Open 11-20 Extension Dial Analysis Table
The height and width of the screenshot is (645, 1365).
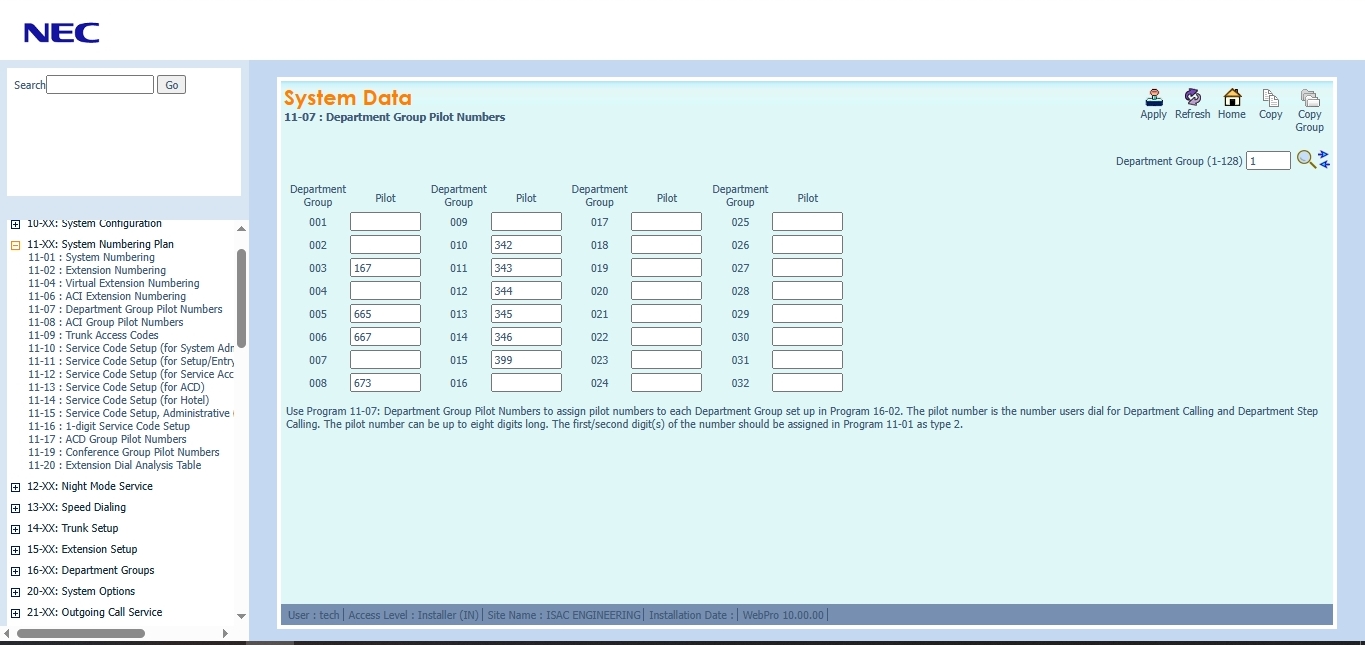tap(114, 465)
